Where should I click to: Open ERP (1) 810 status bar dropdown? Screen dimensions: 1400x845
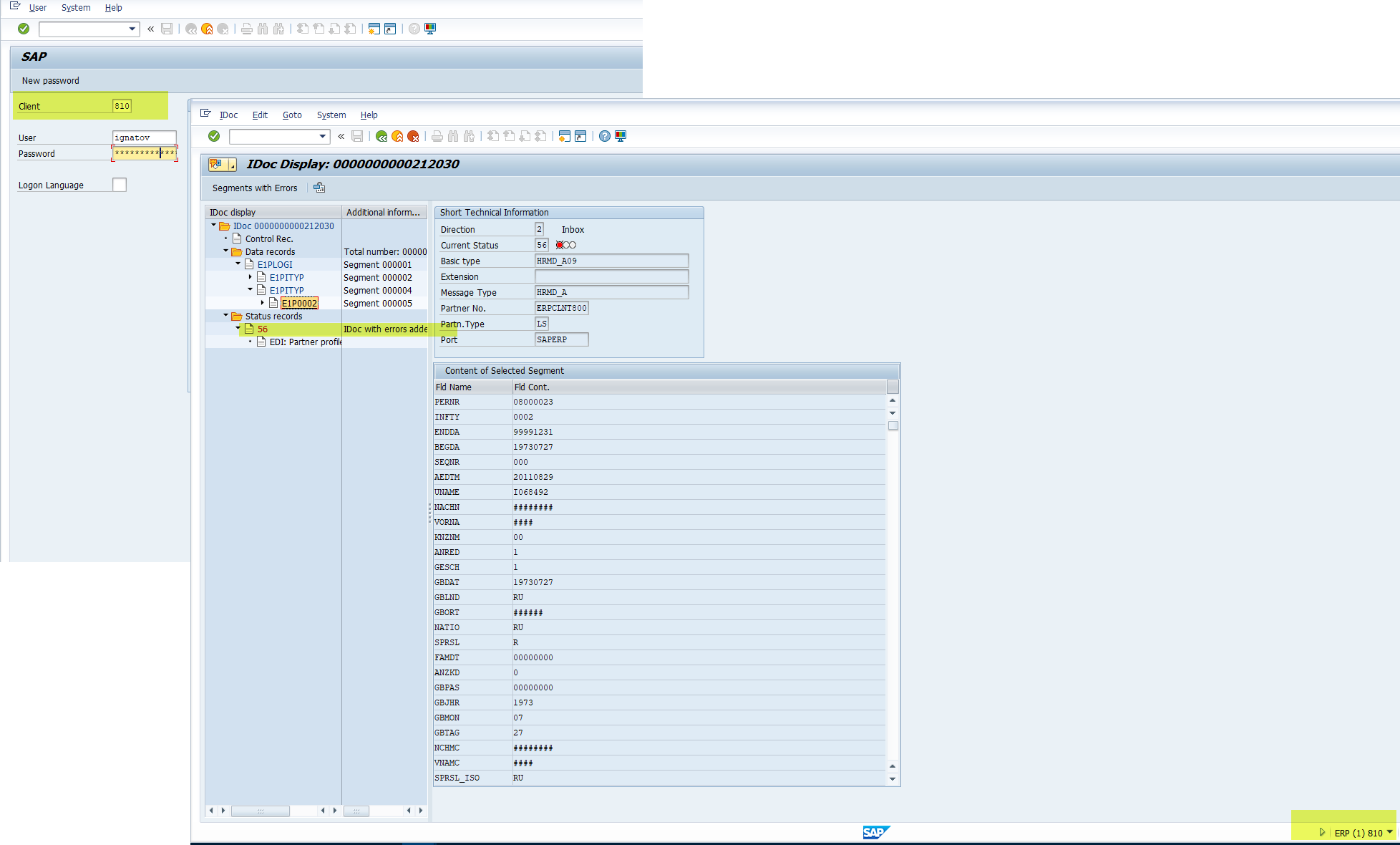coord(1390,832)
